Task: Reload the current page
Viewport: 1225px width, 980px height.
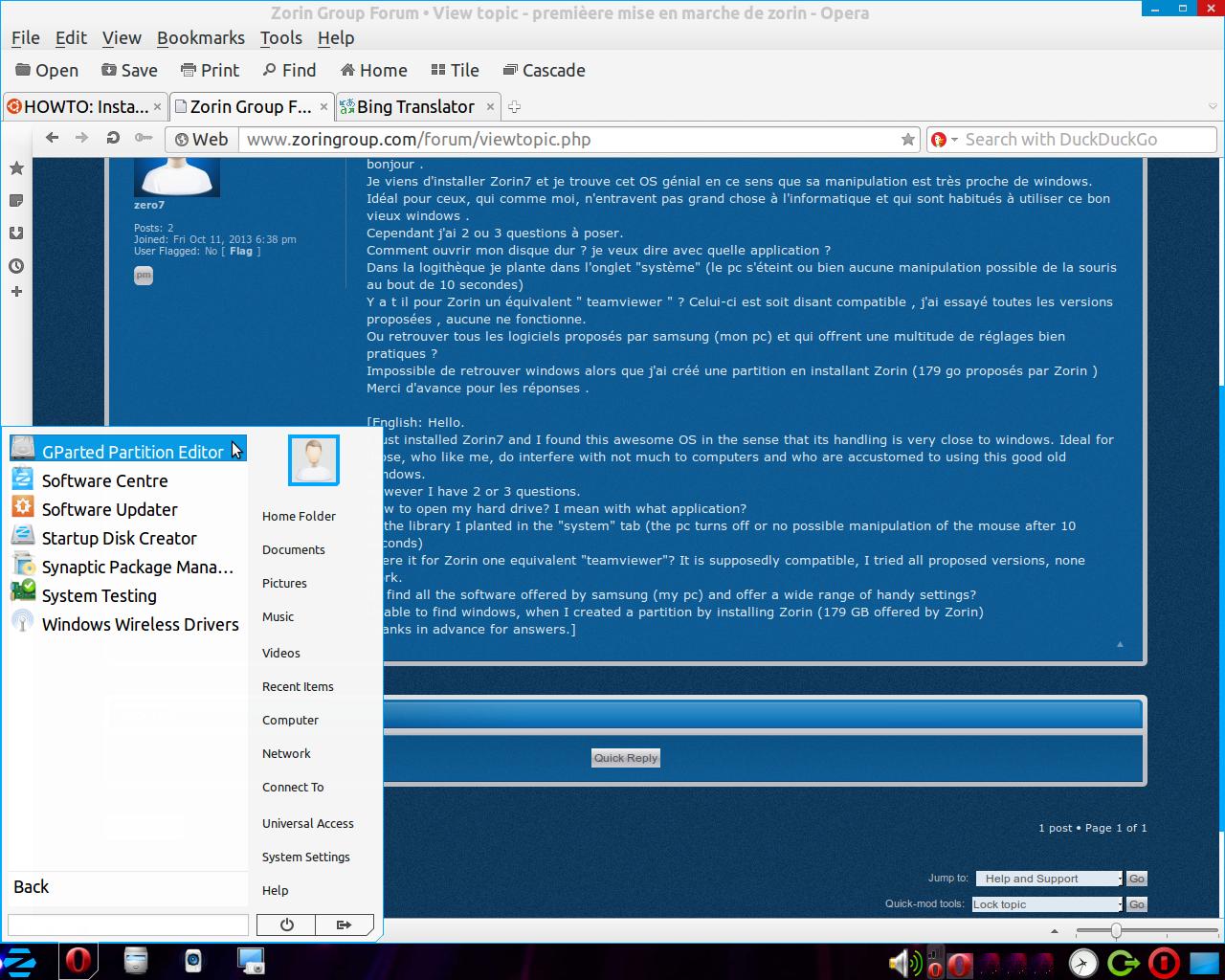Action: [113, 139]
